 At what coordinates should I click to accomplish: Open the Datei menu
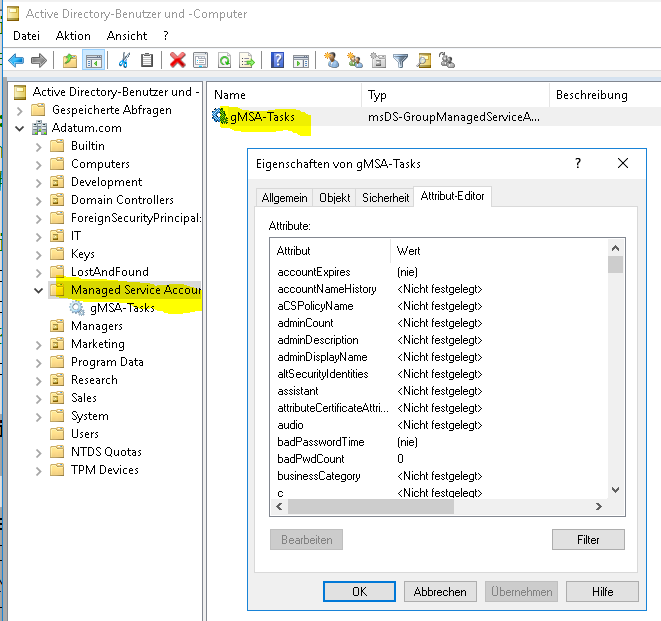(26, 36)
